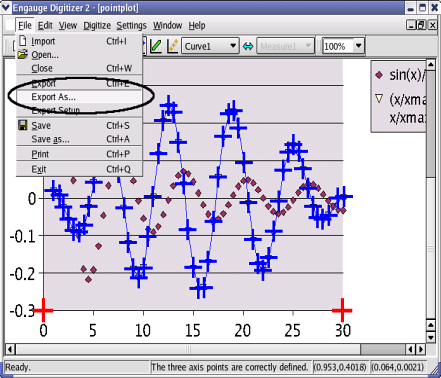Select Exit in the File menu
This screenshot has height=378, width=441.
(x=79, y=169)
